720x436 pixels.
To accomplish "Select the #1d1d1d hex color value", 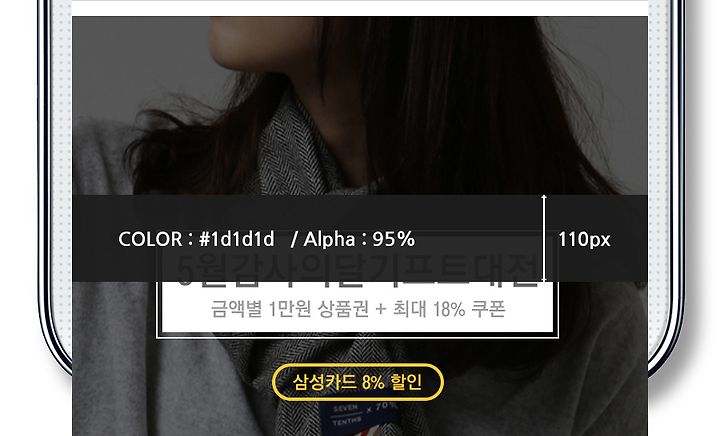I will [236, 239].
